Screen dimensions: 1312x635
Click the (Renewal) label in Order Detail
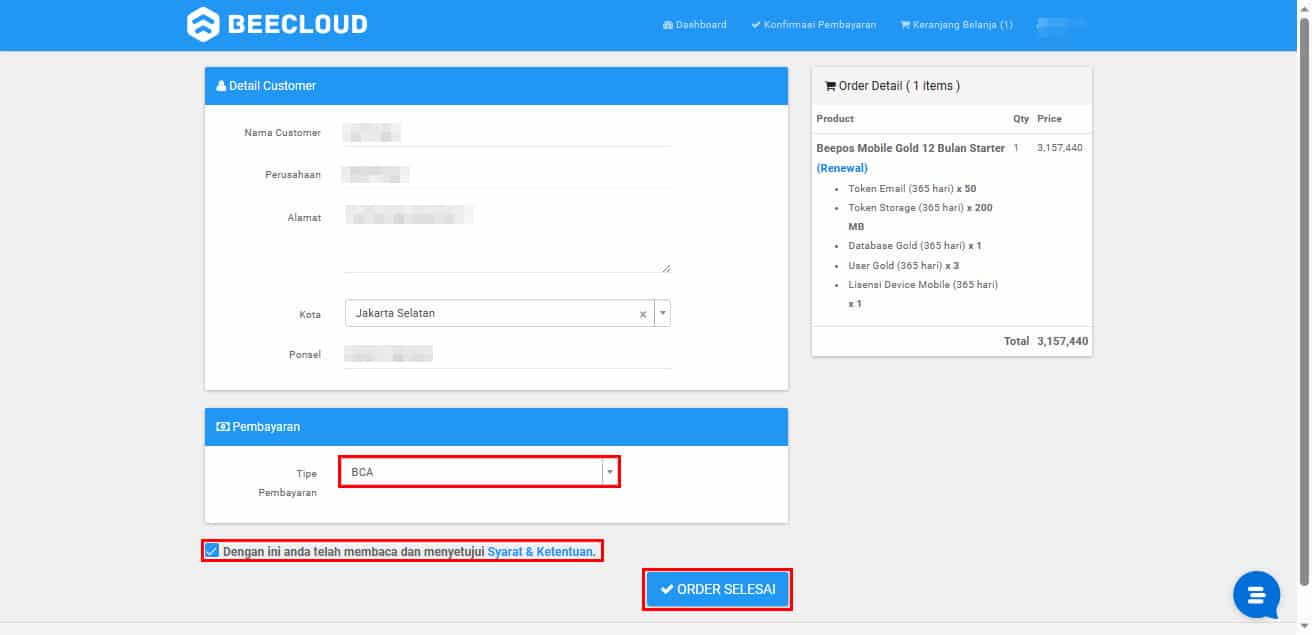click(x=842, y=168)
